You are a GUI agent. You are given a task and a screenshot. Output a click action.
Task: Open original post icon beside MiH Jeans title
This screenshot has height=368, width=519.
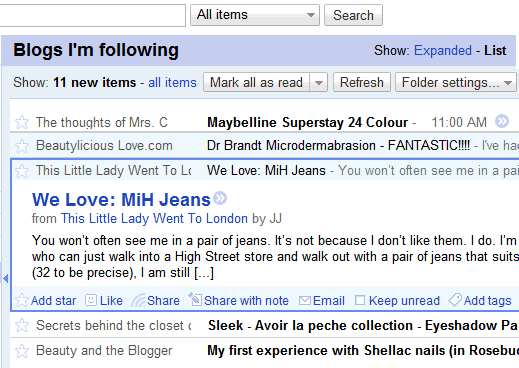click(220, 198)
